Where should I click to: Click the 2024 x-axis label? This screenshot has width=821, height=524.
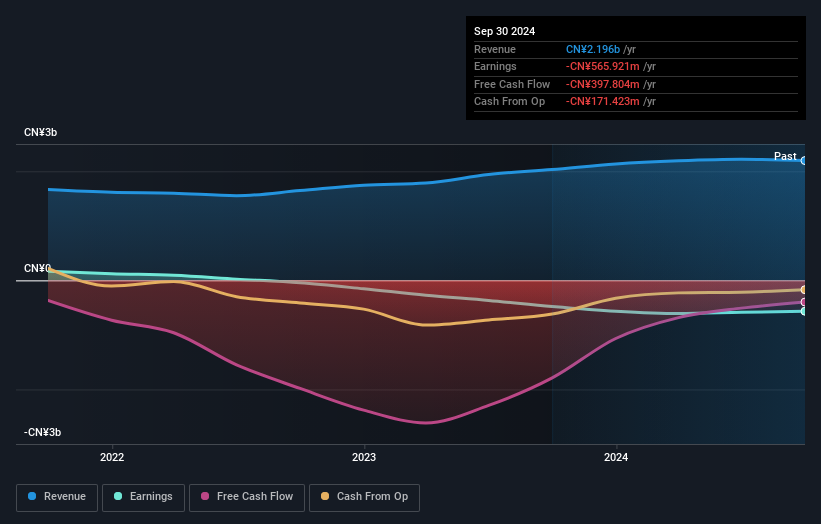point(616,457)
